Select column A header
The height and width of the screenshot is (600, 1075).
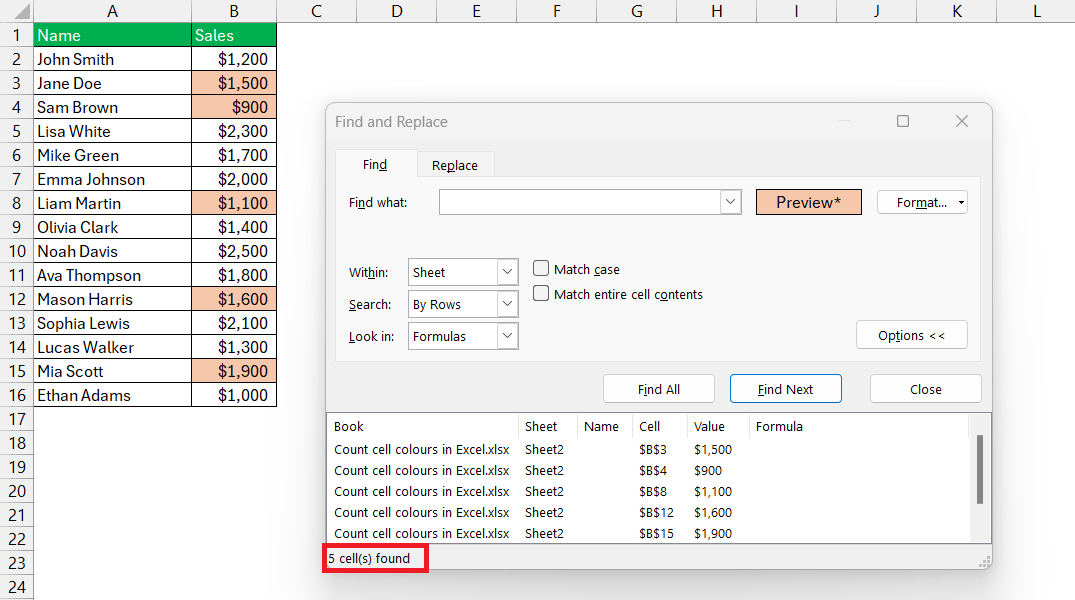tap(112, 12)
